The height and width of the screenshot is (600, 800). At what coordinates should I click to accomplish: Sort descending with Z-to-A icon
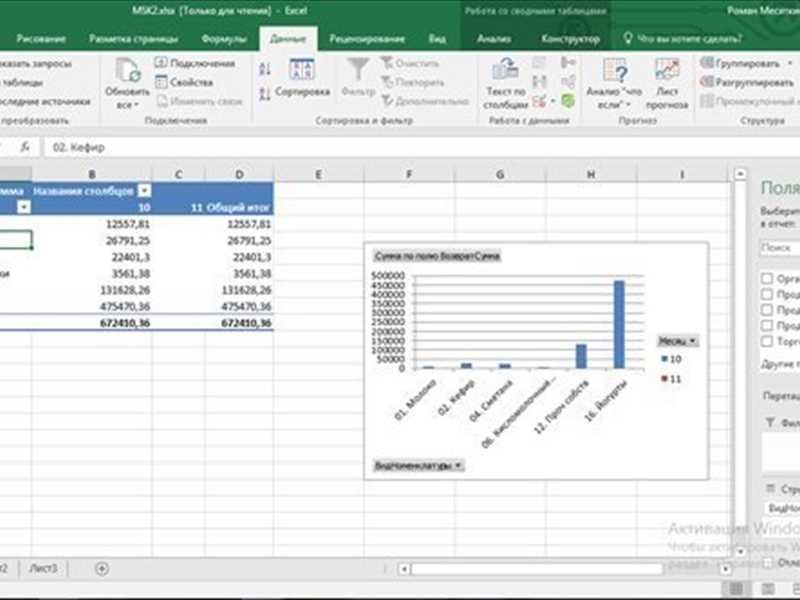click(265, 94)
